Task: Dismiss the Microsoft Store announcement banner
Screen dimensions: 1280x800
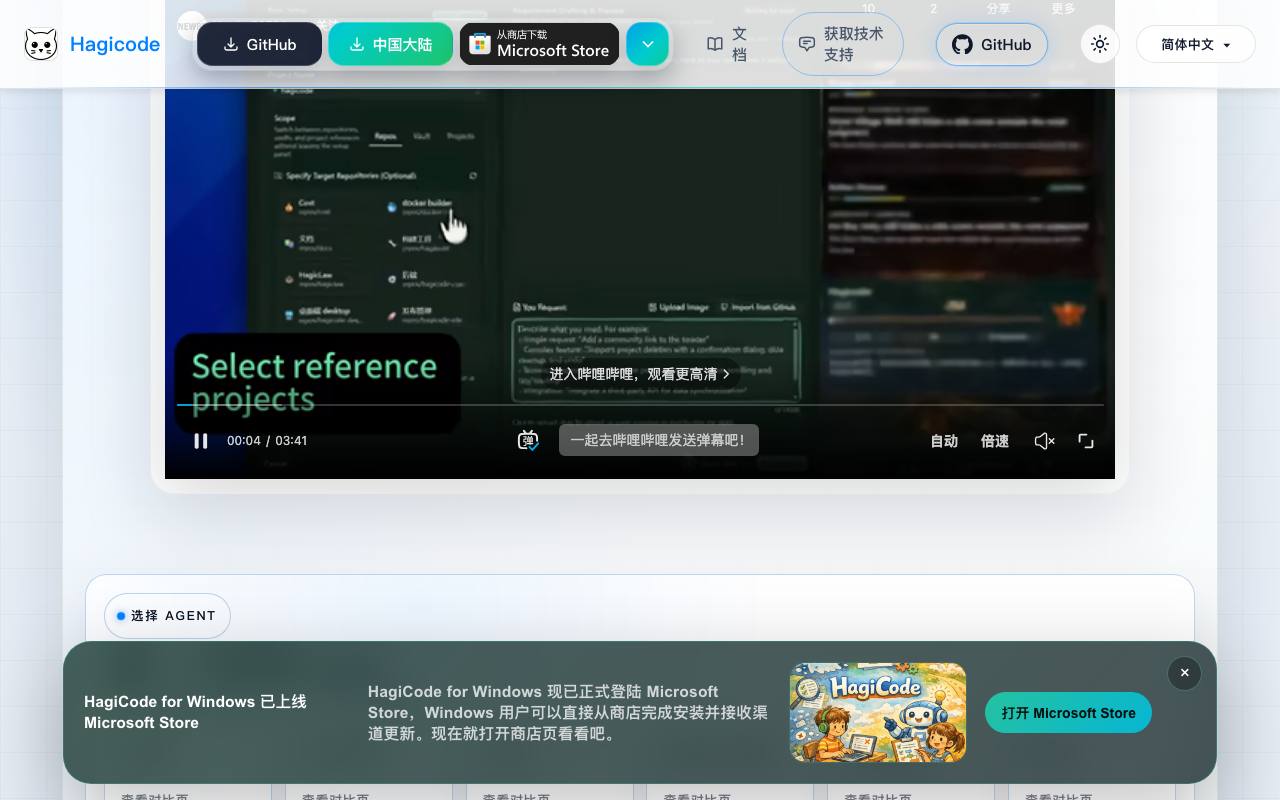Action: click(x=1184, y=673)
